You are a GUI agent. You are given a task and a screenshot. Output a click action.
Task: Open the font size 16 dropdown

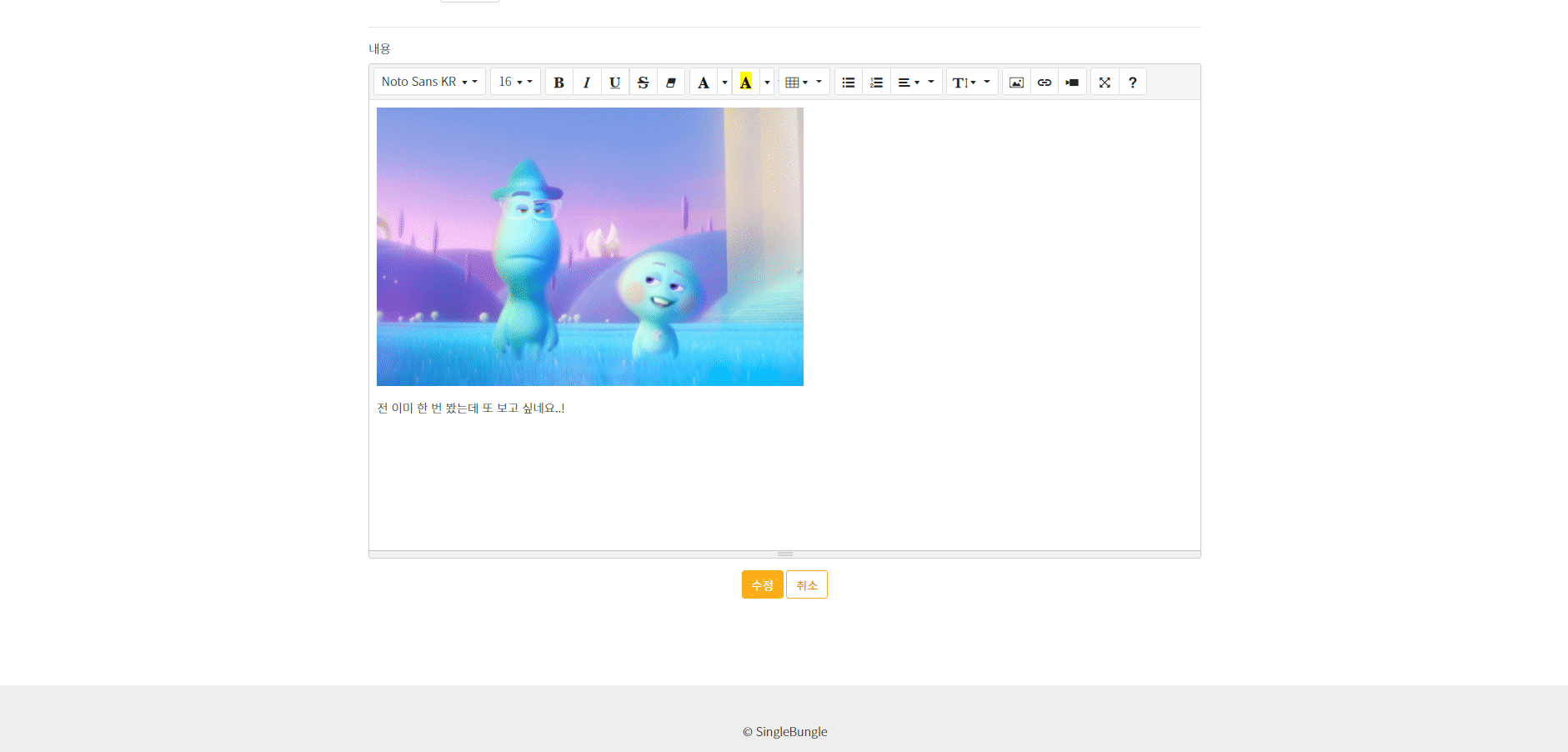point(514,81)
